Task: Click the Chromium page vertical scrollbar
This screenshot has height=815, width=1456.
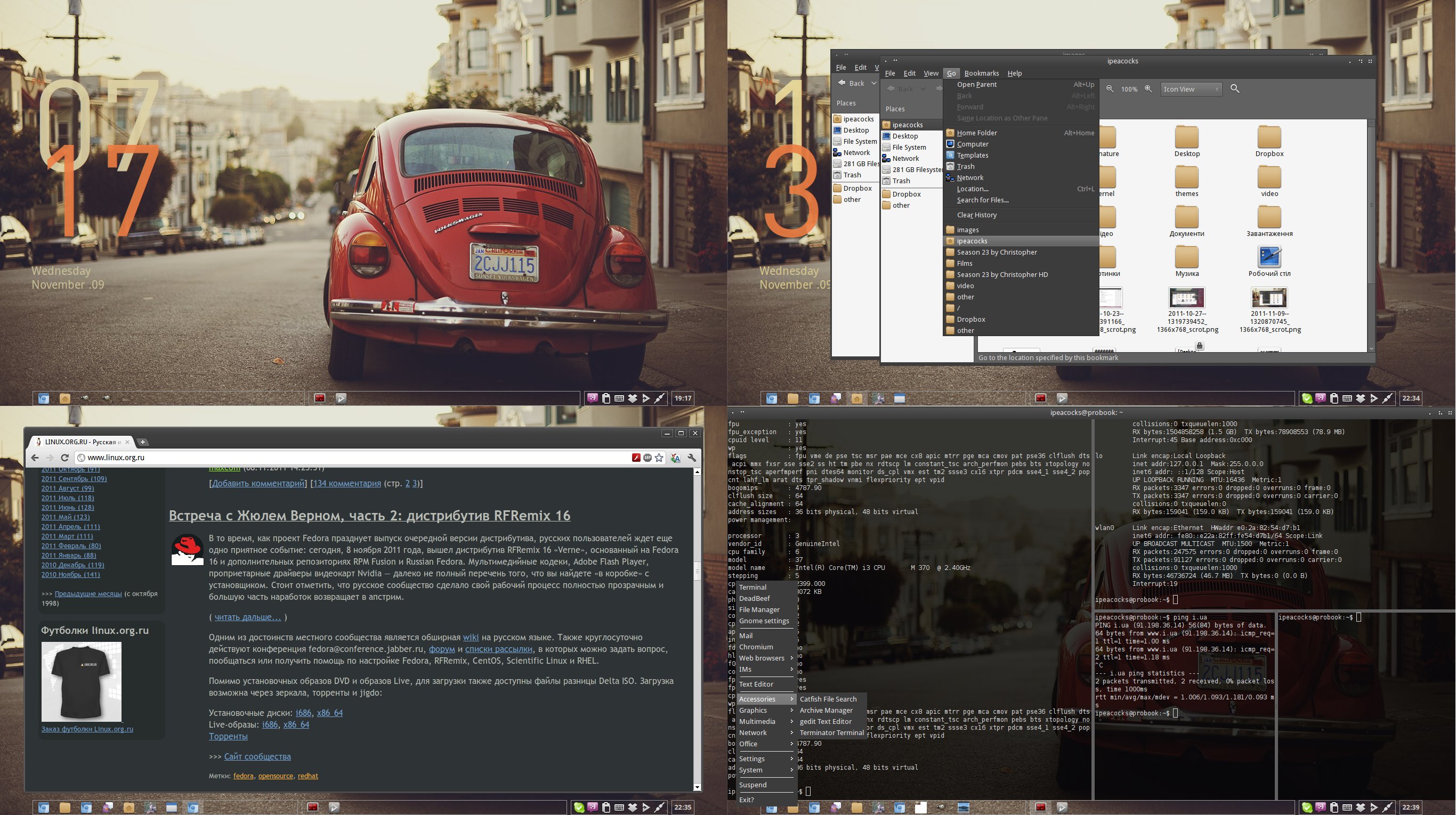Action: [x=697, y=629]
